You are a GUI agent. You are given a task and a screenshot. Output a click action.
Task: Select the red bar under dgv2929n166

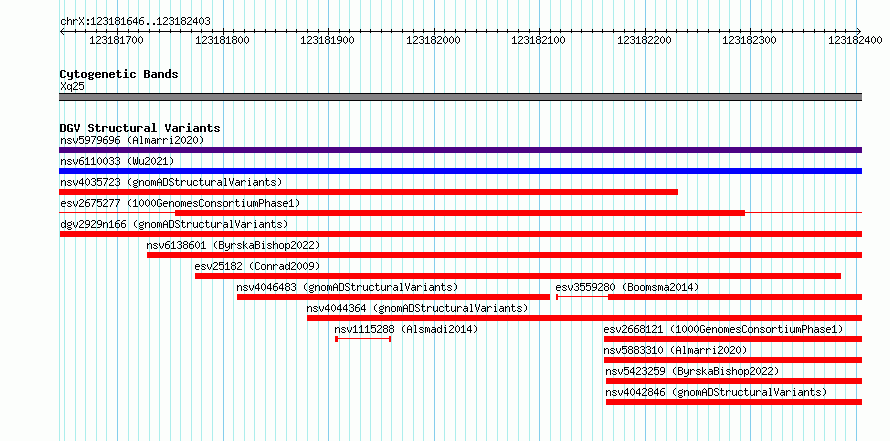pos(460,234)
